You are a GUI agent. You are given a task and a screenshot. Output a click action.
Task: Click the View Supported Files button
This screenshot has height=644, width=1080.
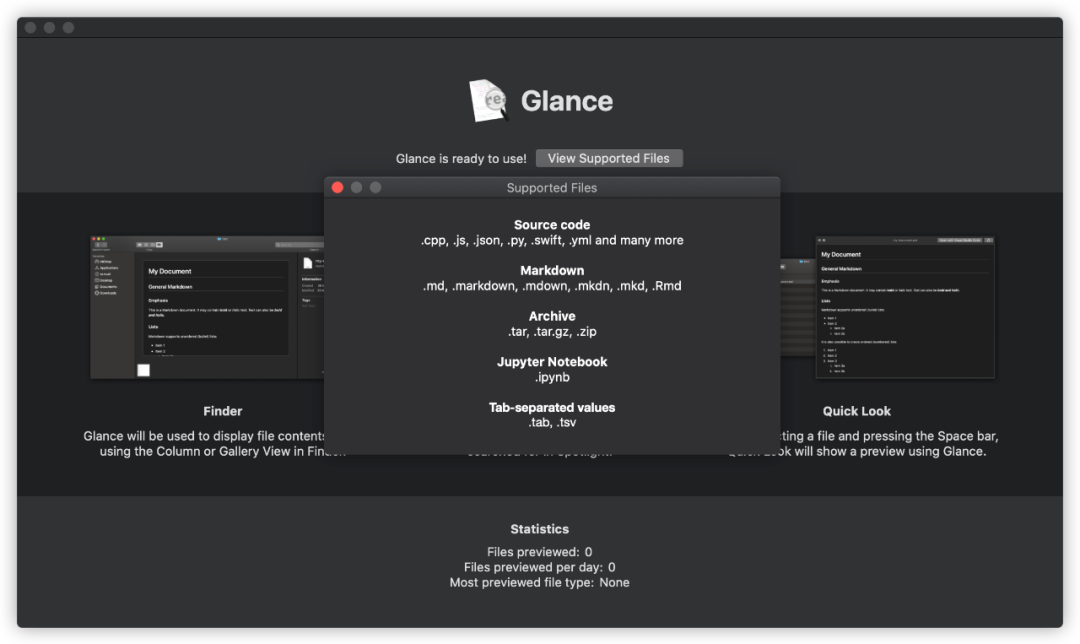609,158
